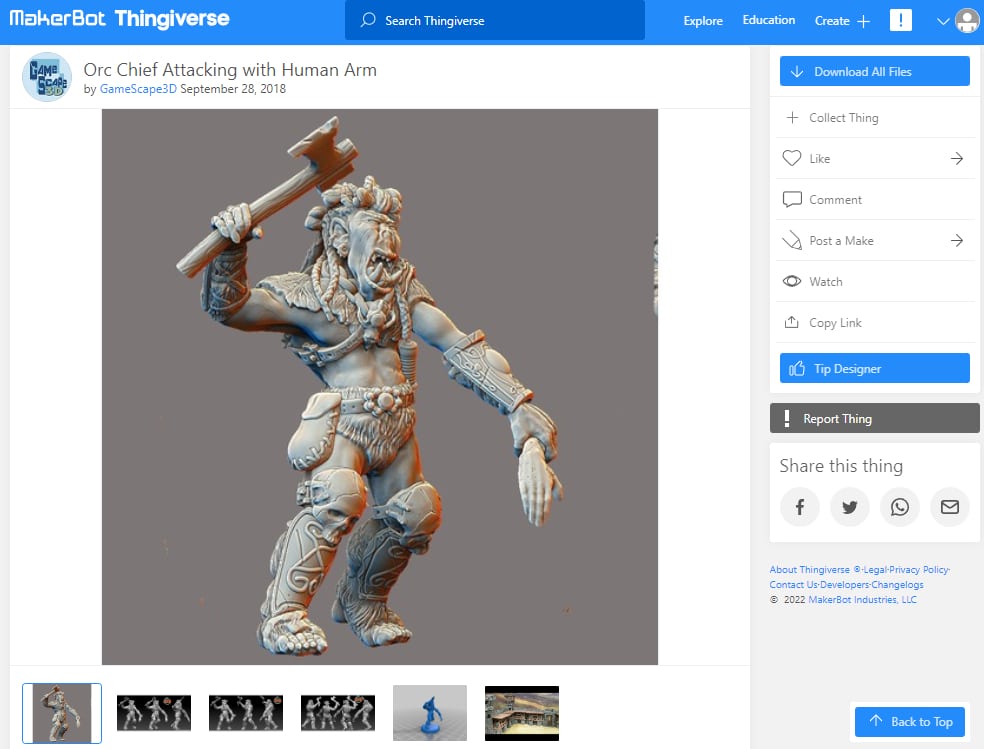Viewport: 984px width, 749px height.
Task: Select the fourth thumbnail of orc group
Action: (338, 713)
